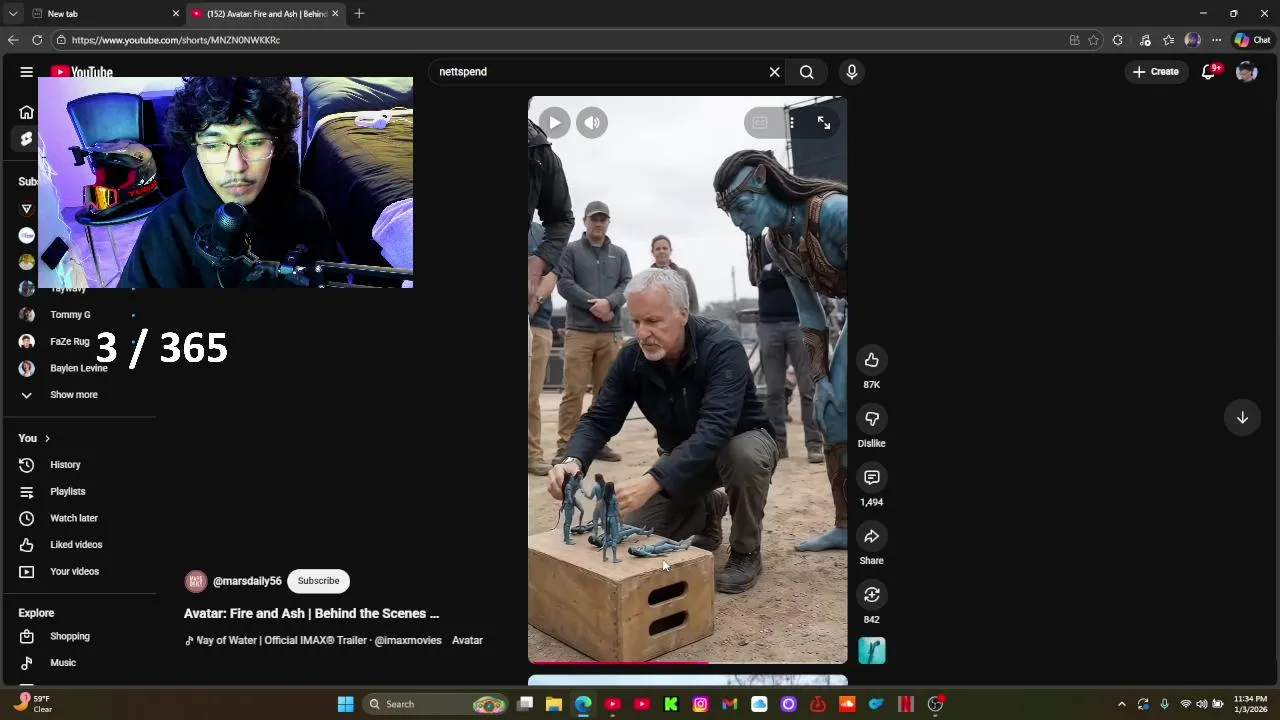1280x720 pixels.
Task: Show hidden system tray icons chevron
Action: (x=1121, y=704)
